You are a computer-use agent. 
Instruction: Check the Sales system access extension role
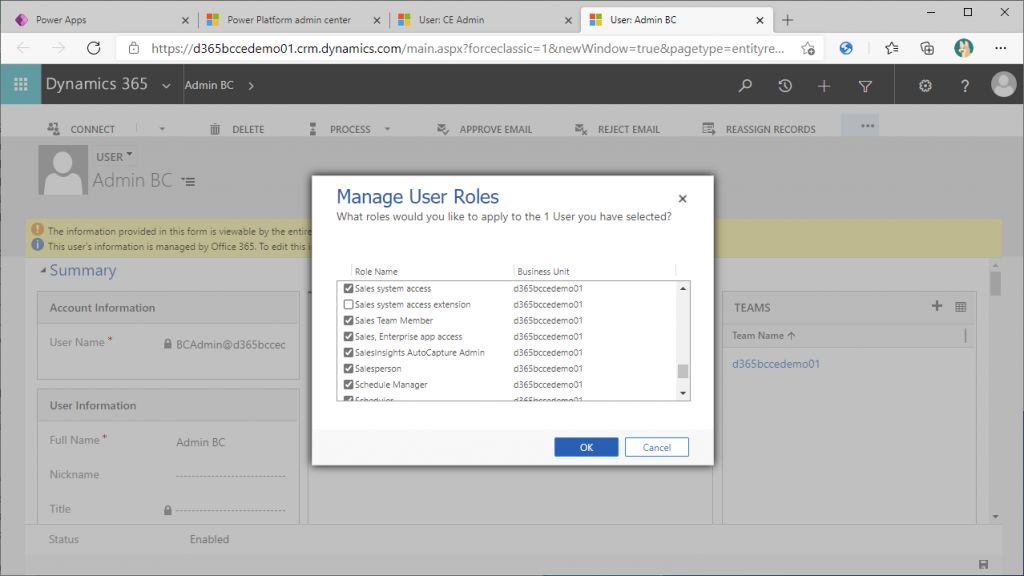(x=348, y=304)
